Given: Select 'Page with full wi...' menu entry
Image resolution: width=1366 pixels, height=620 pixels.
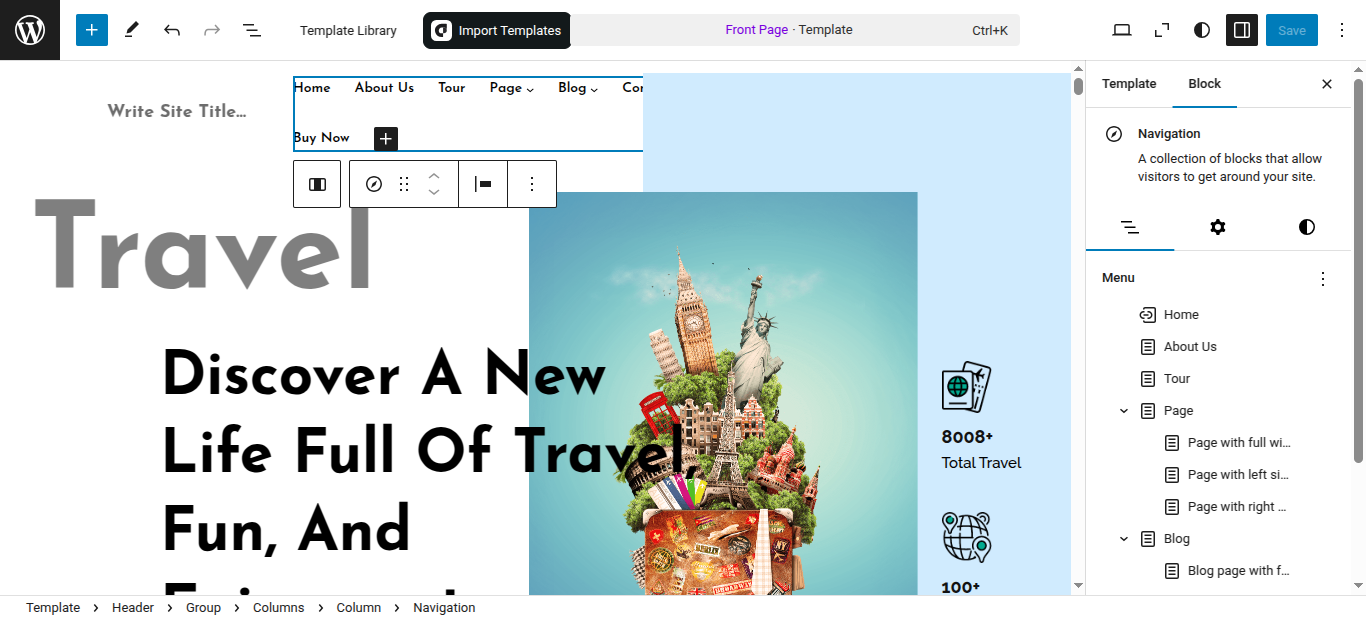Looking at the screenshot, I should click(x=1238, y=443).
